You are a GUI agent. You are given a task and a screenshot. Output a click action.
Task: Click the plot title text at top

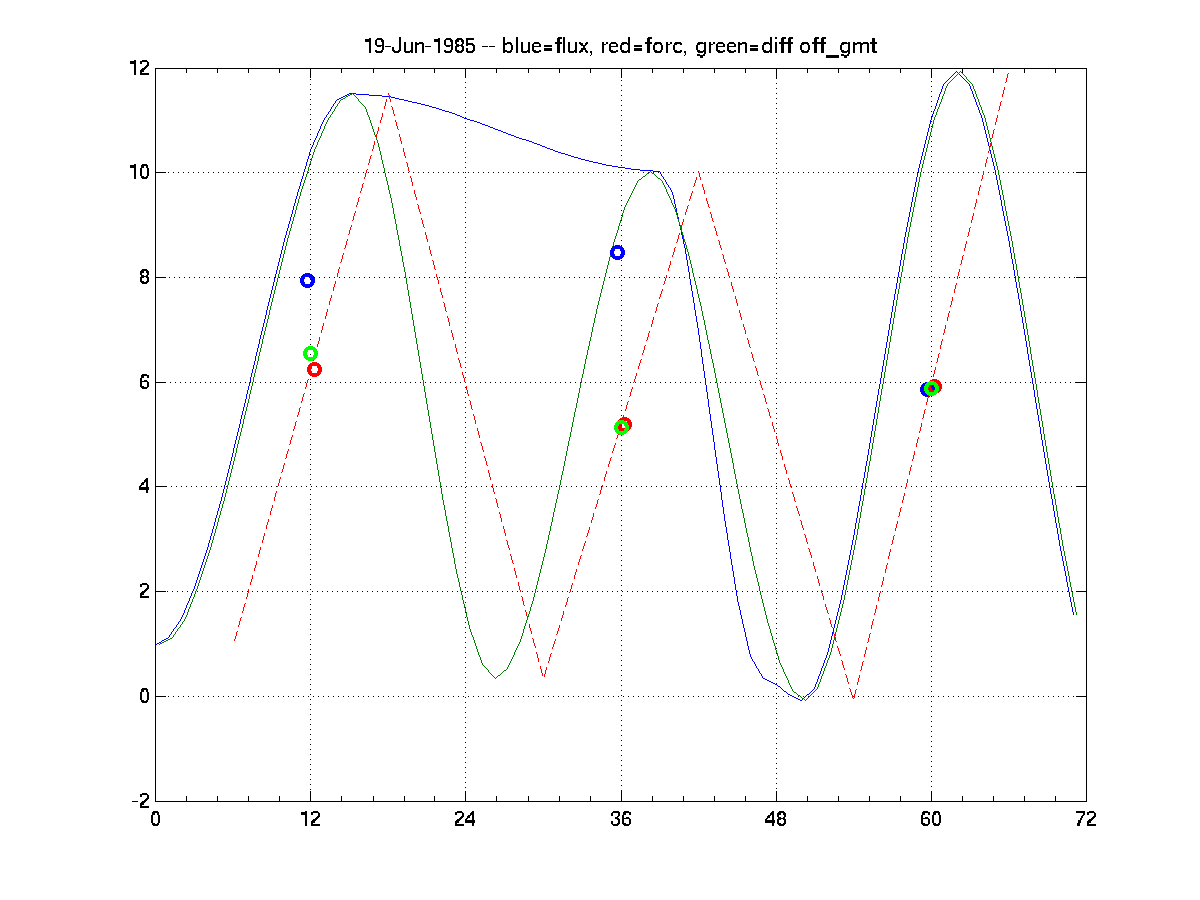point(620,47)
